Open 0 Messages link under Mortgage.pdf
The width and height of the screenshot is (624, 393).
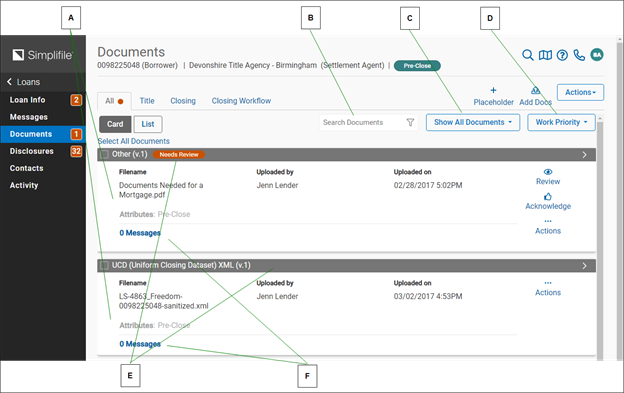tap(140, 233)
